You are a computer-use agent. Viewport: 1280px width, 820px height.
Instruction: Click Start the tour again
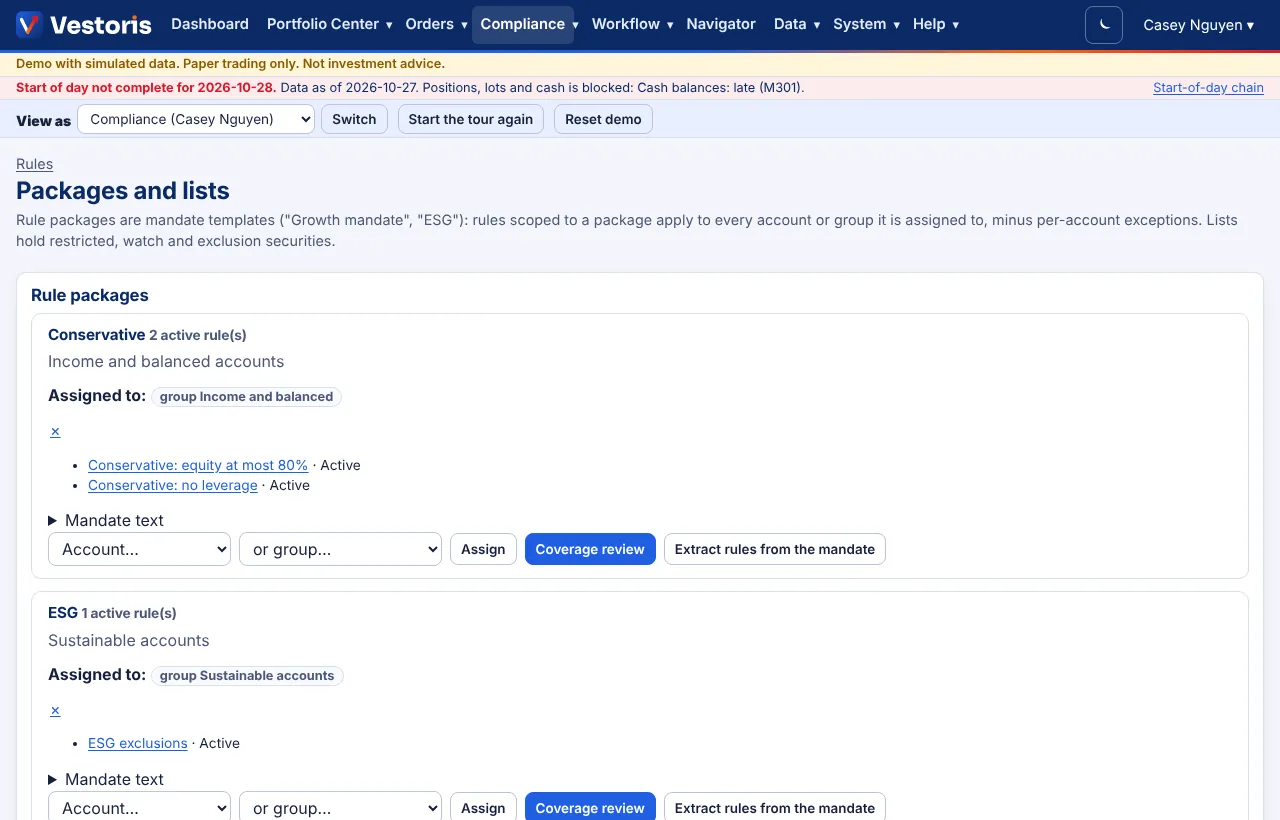[471, 119]
